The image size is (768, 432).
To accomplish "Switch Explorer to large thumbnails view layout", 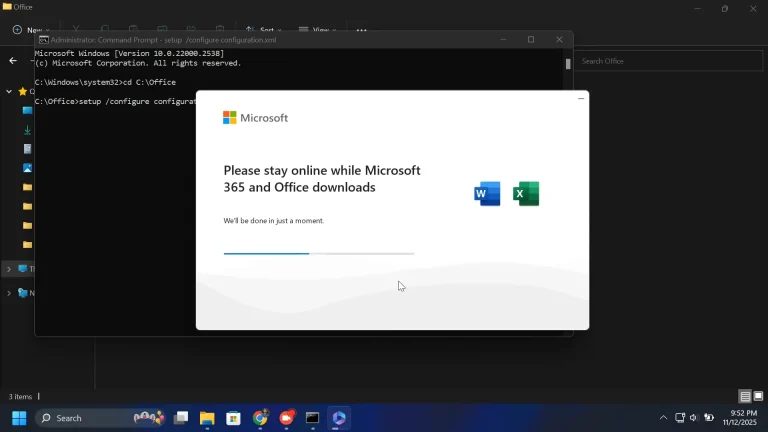I will coord(758,396).
